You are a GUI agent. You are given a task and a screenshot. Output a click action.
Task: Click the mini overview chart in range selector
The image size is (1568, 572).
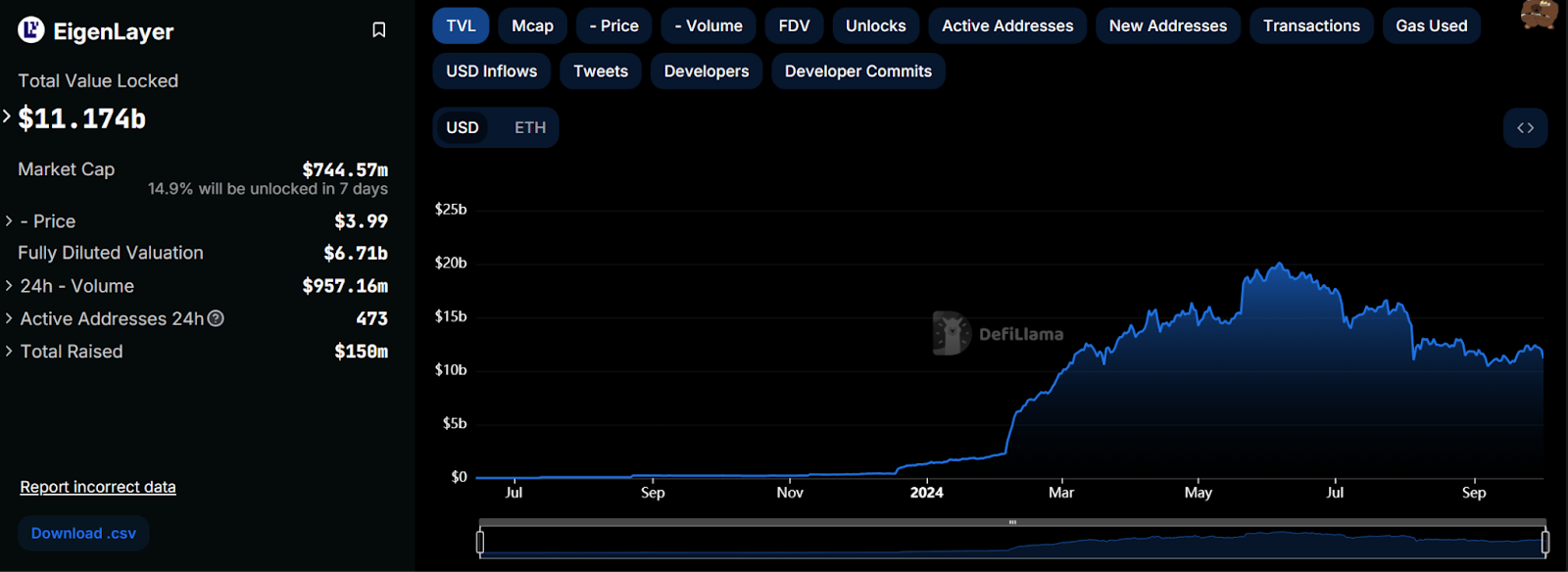tap(1012, 542)
